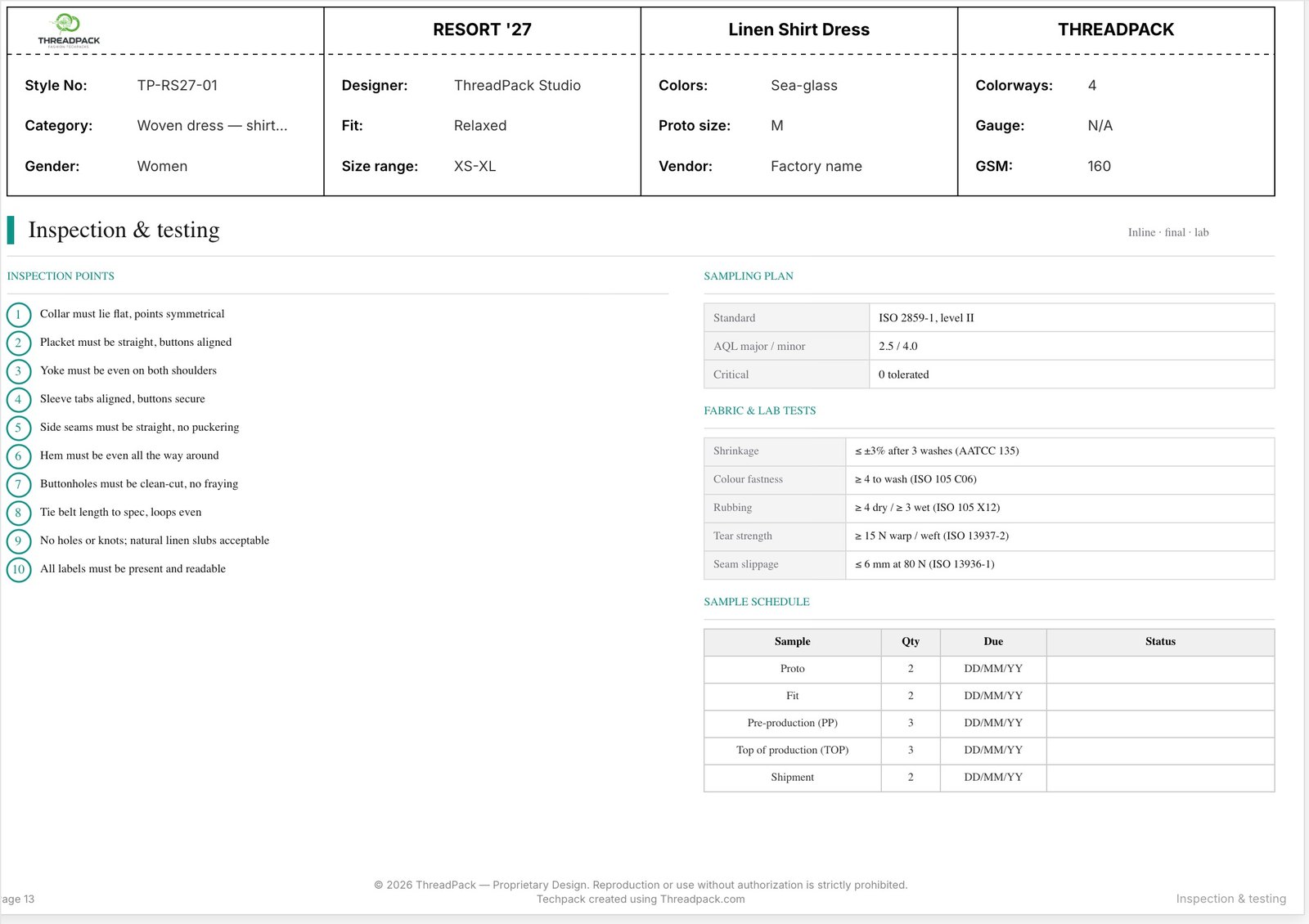The width and height of the screenshot is (1309, 924).
Task: Click the 'Woven dress — shirt...' category value
Action: click(212, 125)
